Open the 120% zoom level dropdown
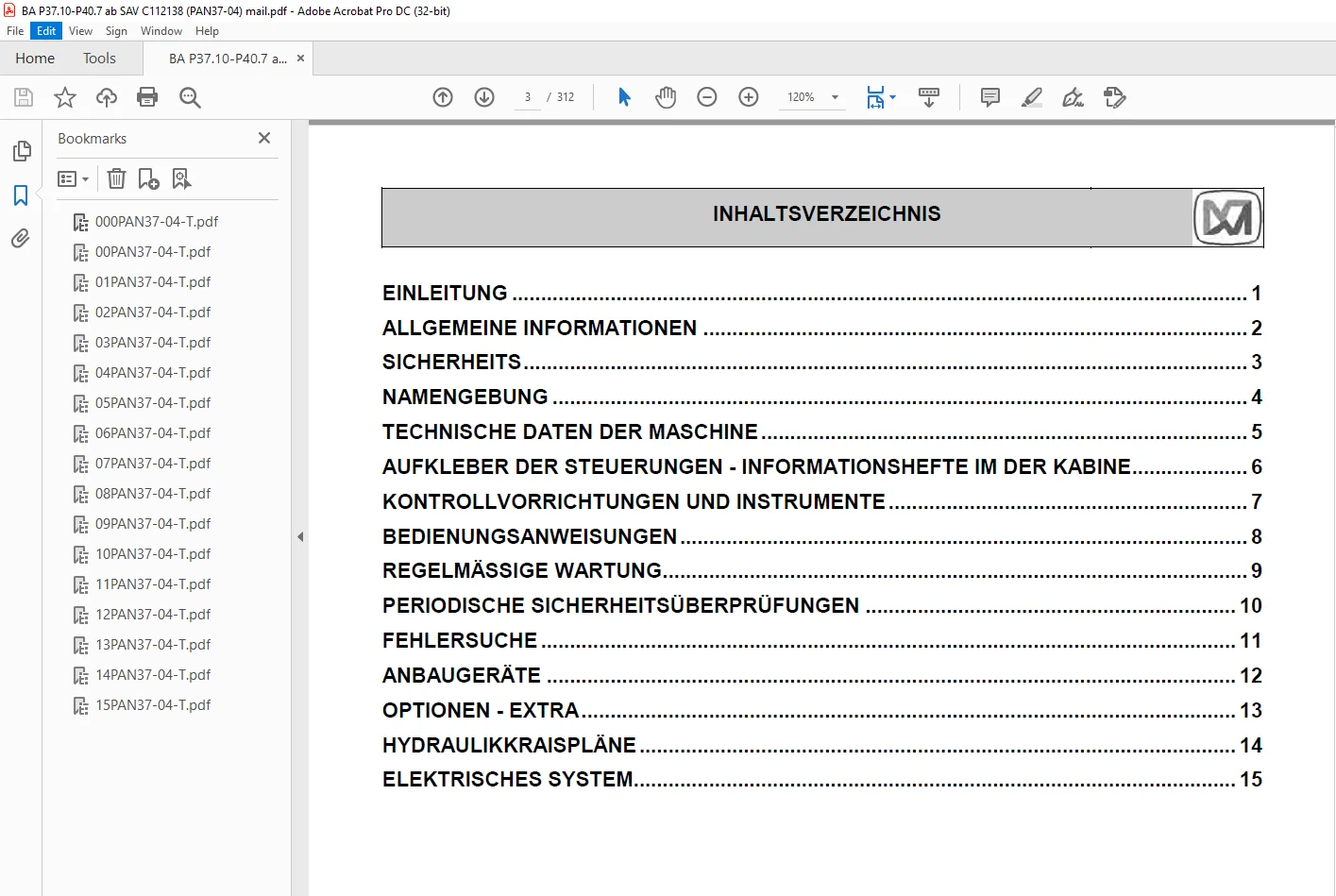The image size is (1336, 896). (x=835, y=97)
